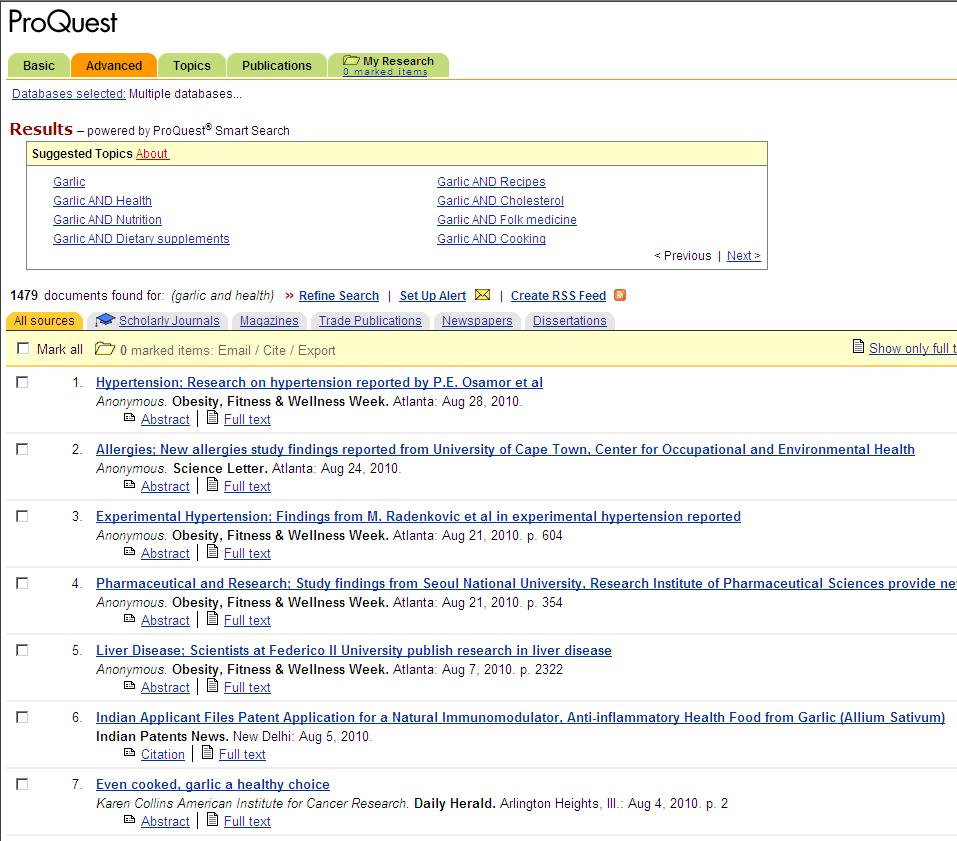Click the full text page icon for result 5
Image resolution: width=957 pixels, height=841 pixels.
pyautogui.click(x=212, y=685)
